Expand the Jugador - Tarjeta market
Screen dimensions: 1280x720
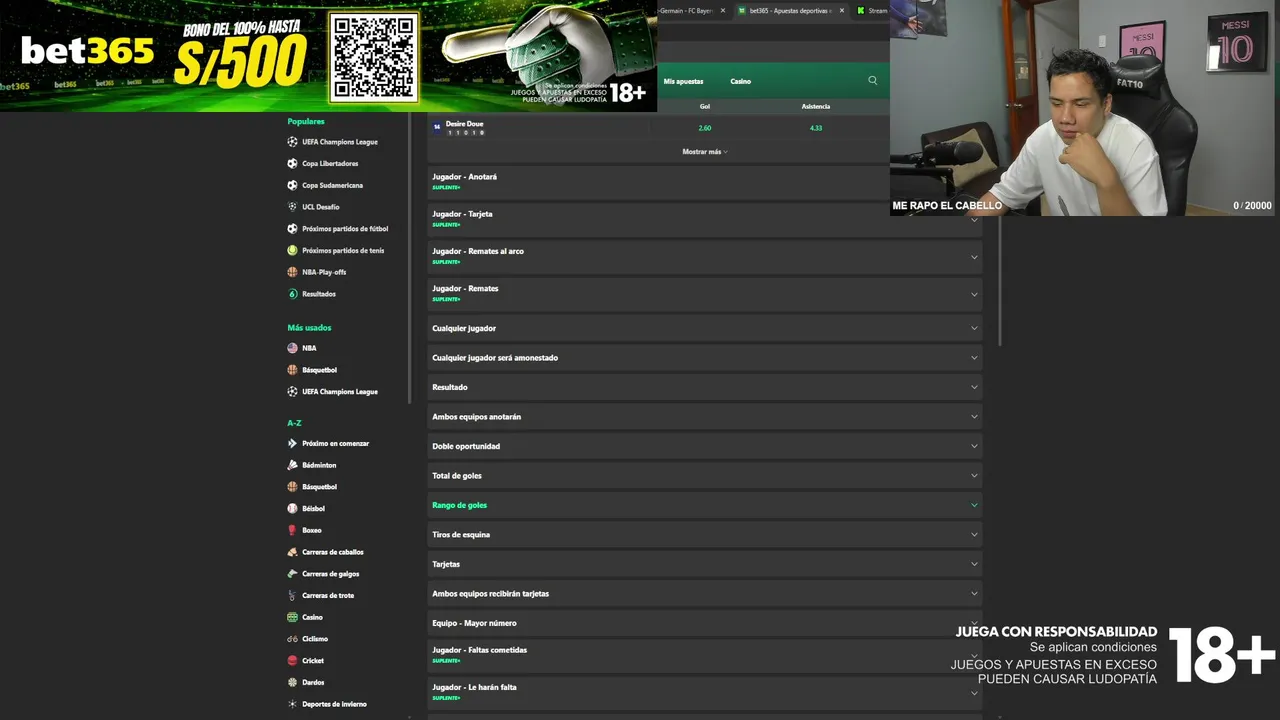705,218
